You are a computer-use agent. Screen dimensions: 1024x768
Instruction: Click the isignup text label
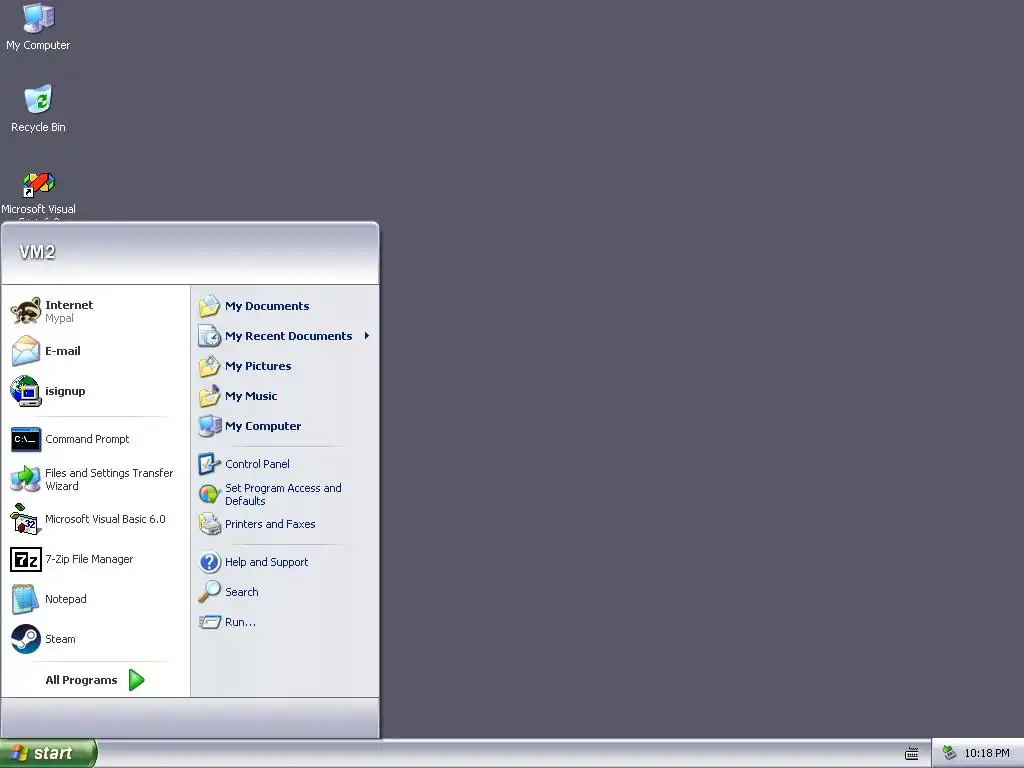coord(65,391)
